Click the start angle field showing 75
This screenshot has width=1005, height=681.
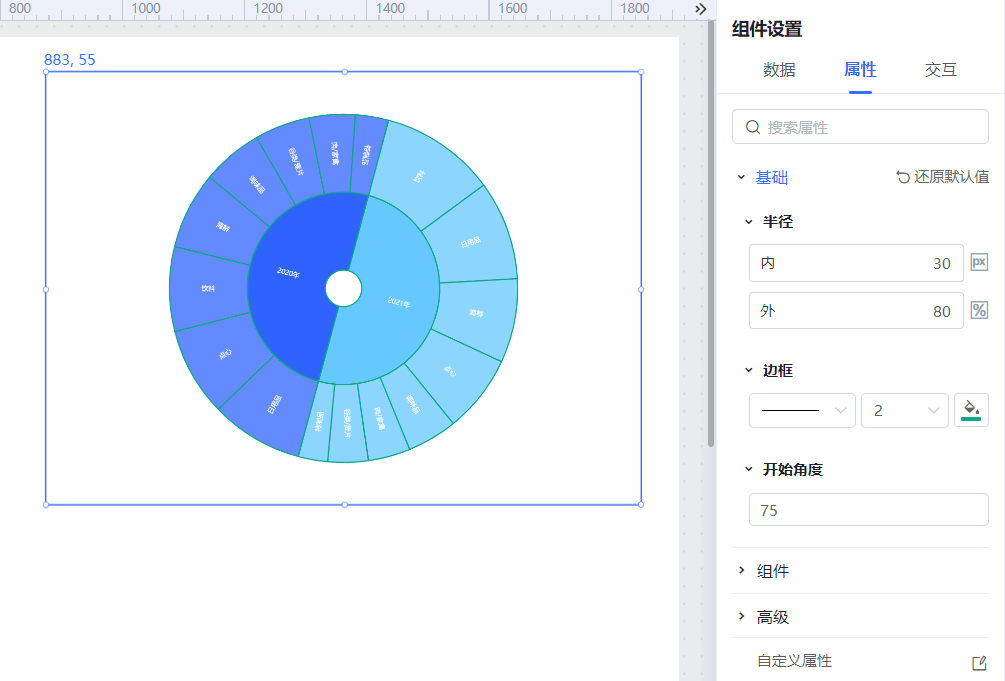(868, 510)
